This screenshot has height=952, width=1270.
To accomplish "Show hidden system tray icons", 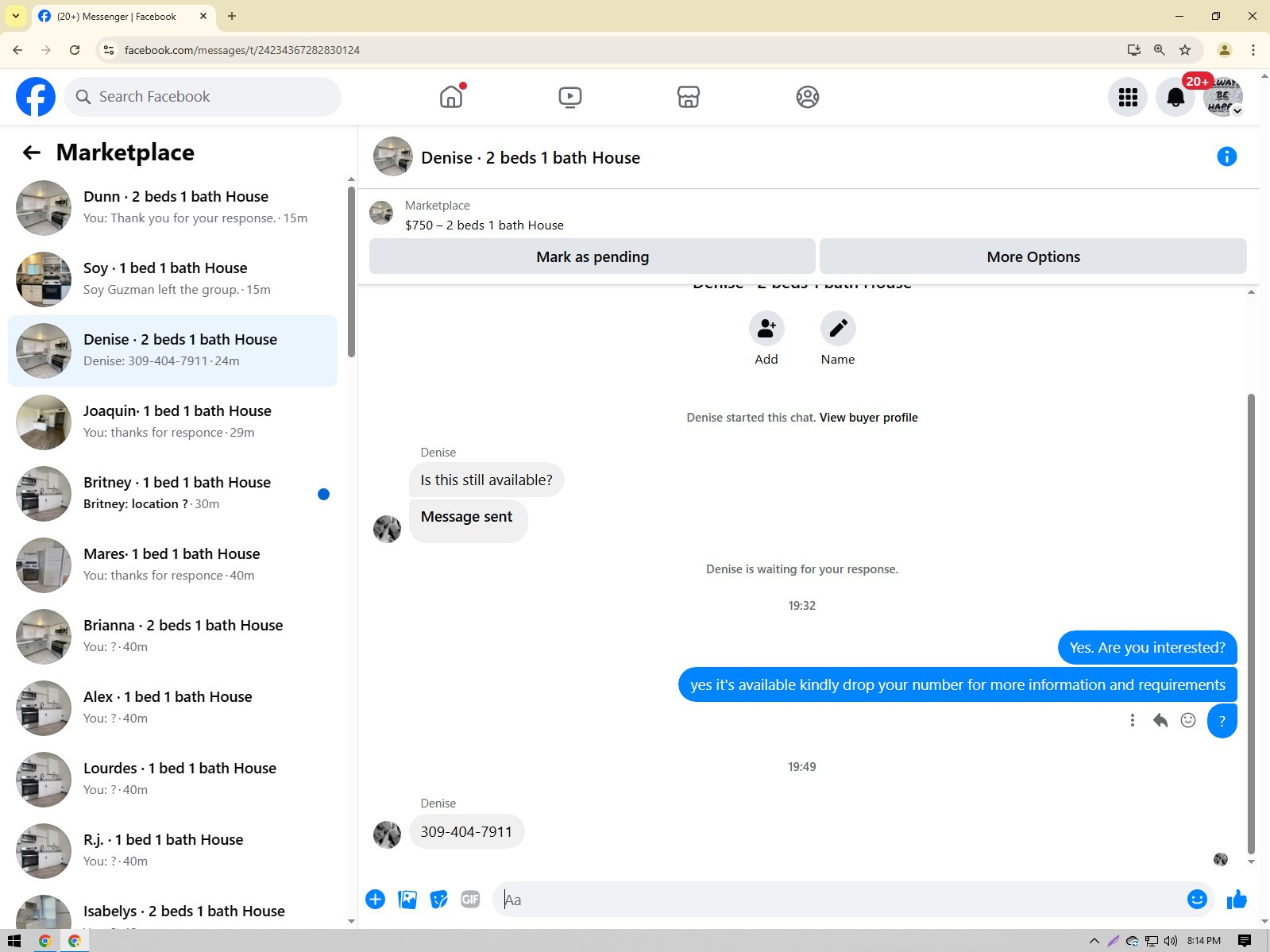I will (1094, 941).
